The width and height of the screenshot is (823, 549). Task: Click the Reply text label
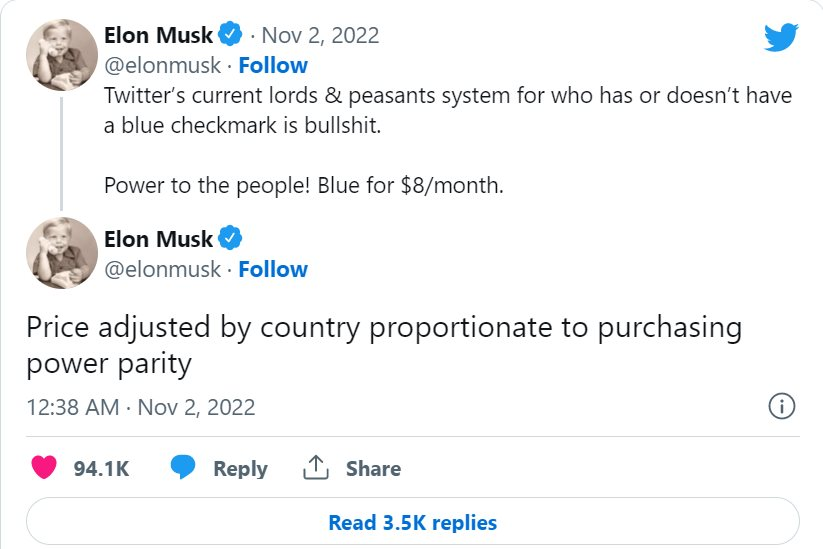point(240,468)
